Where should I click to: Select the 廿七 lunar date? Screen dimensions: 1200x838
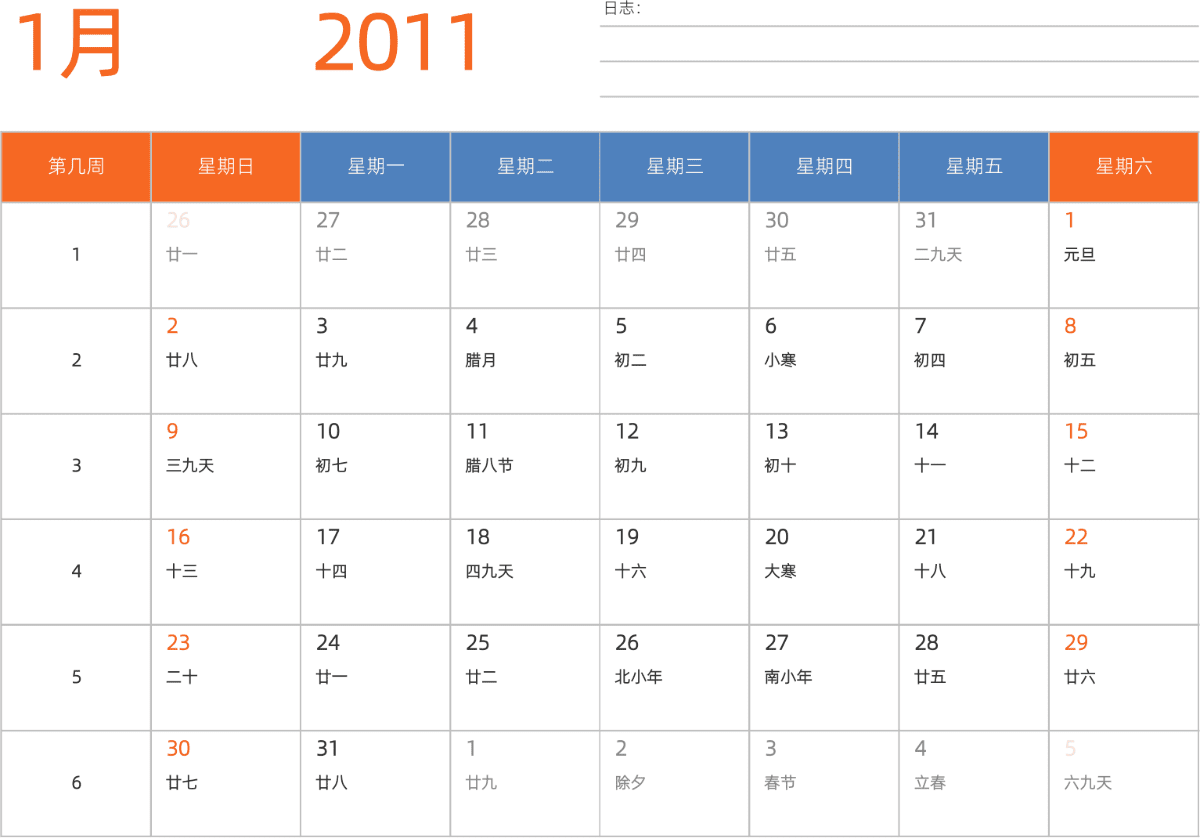[182, 783]
